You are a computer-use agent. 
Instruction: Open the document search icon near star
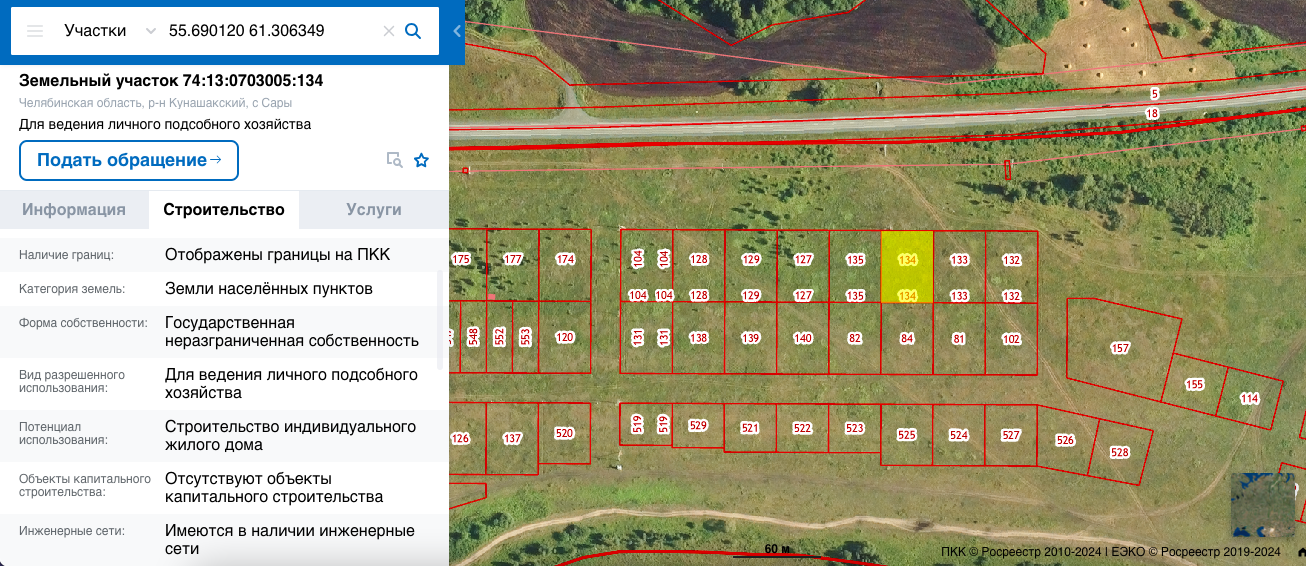coord(395,160)
